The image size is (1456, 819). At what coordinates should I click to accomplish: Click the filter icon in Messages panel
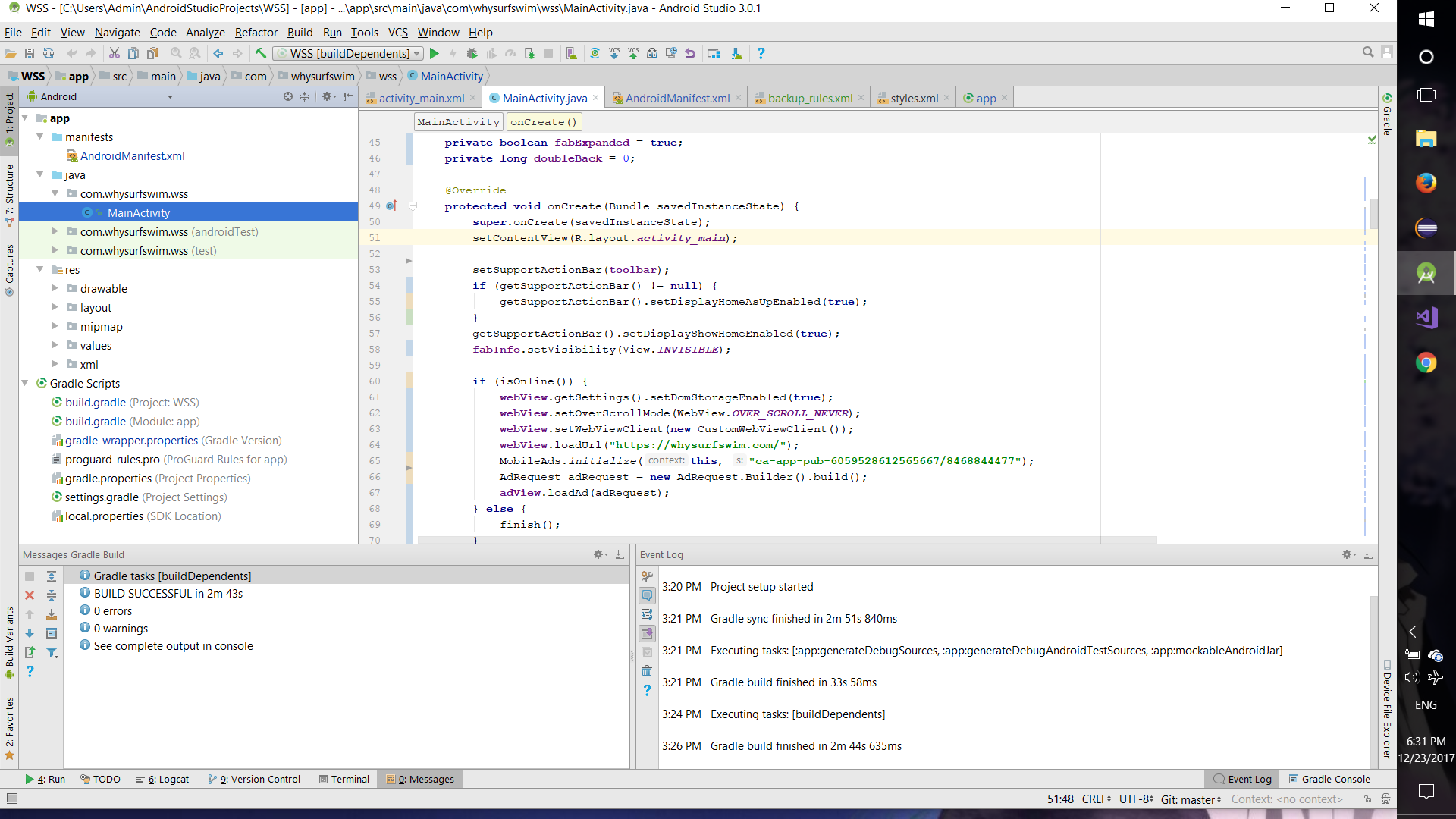click(52, 652)
